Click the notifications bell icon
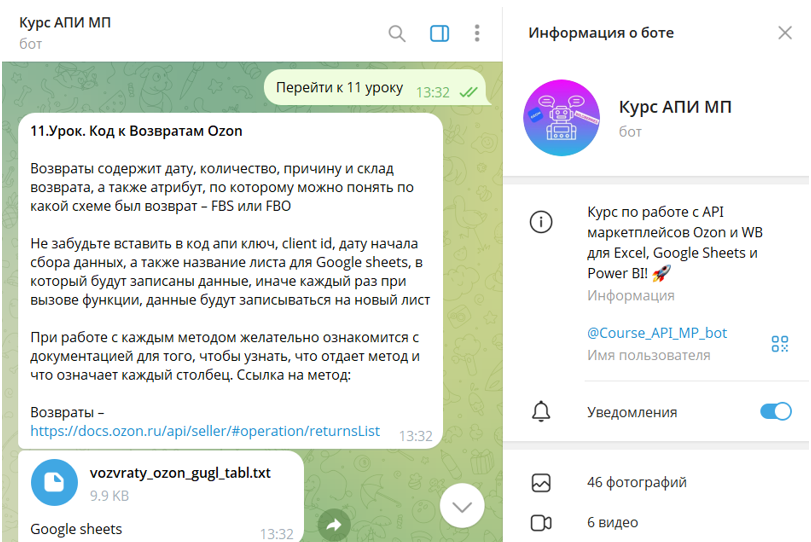 click(x=541, y=412)
